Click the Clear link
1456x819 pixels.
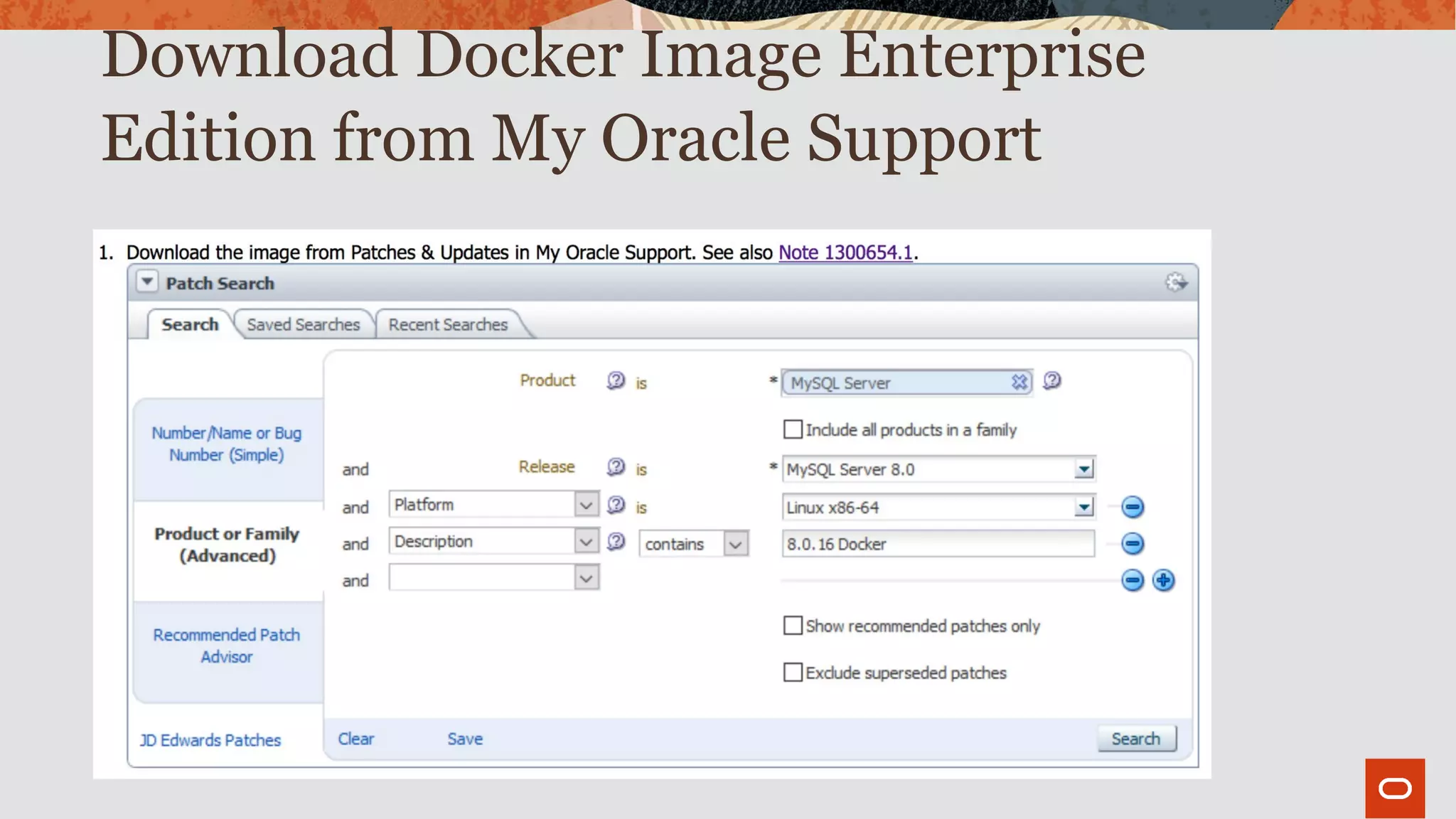(x=356, y=739)
